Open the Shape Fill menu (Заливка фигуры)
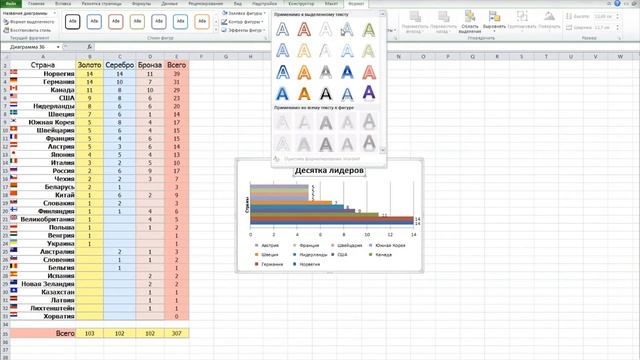Image resolution: width=640 pixels, height=360 pixels. (244, 13)
